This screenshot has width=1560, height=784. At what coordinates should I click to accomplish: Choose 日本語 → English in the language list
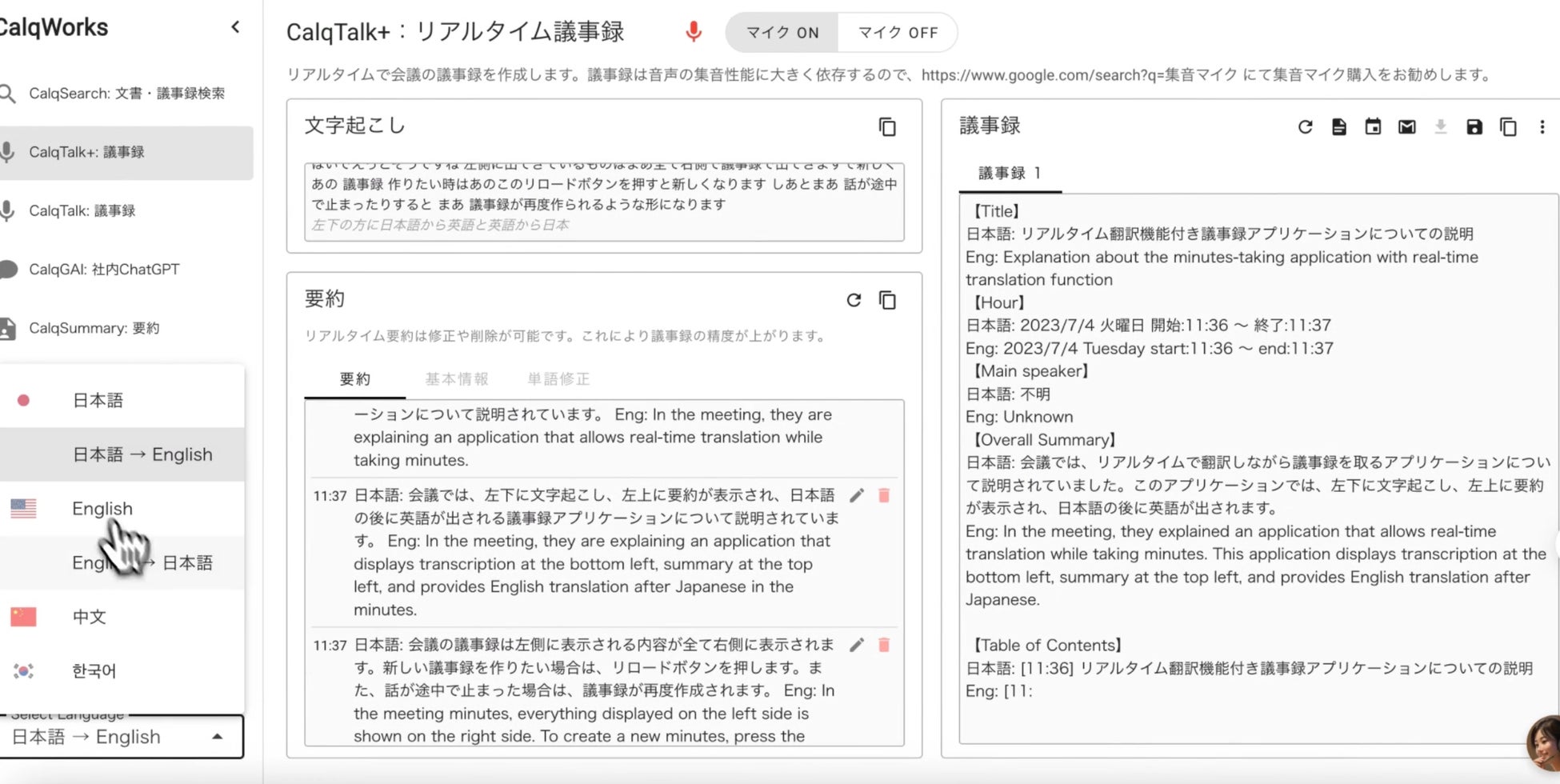coord(122,454)
